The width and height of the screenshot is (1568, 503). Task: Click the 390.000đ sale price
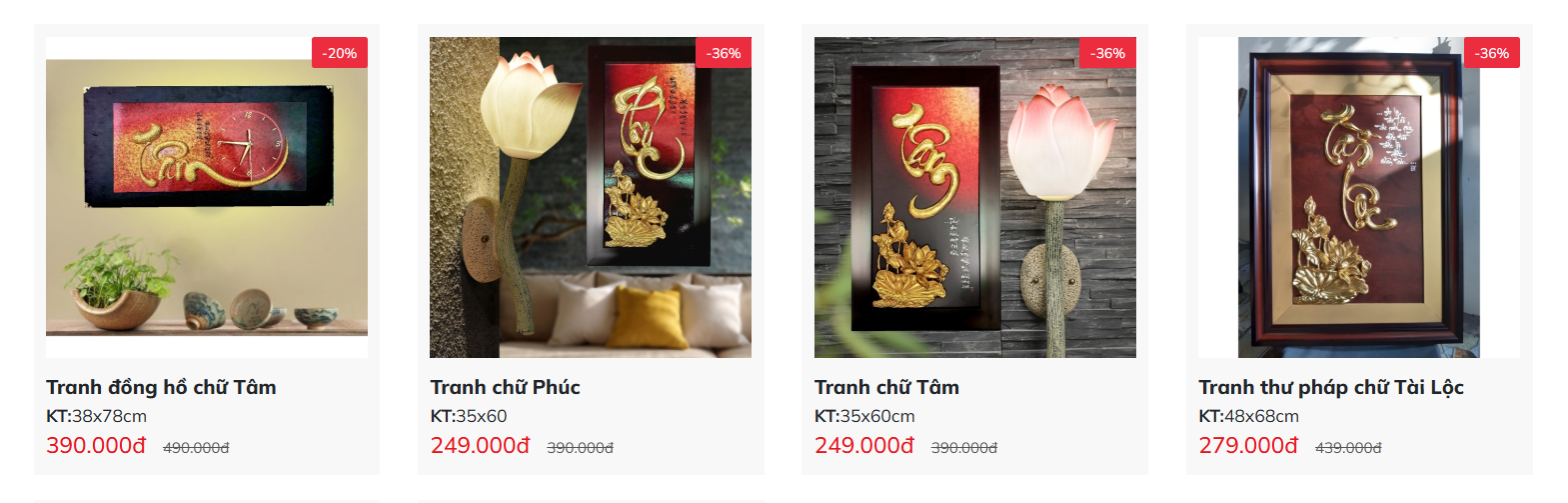(x=96, y=446)
